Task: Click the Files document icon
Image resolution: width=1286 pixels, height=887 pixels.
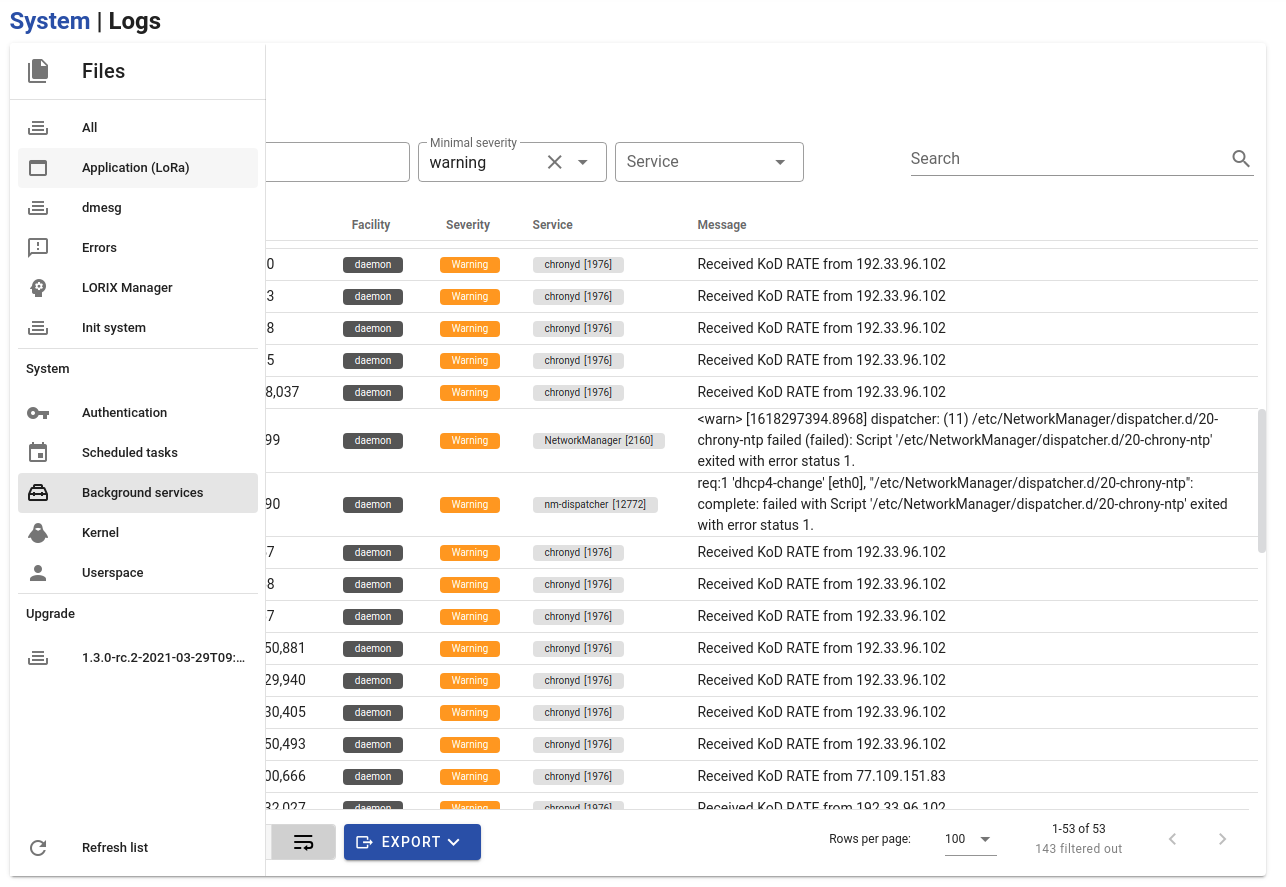Action: click(x=38, y=71)
